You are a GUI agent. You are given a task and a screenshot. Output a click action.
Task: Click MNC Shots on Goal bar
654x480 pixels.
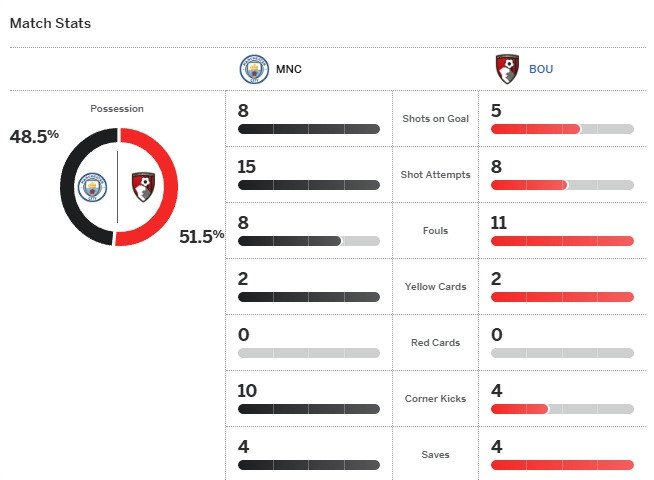point(308,129)
